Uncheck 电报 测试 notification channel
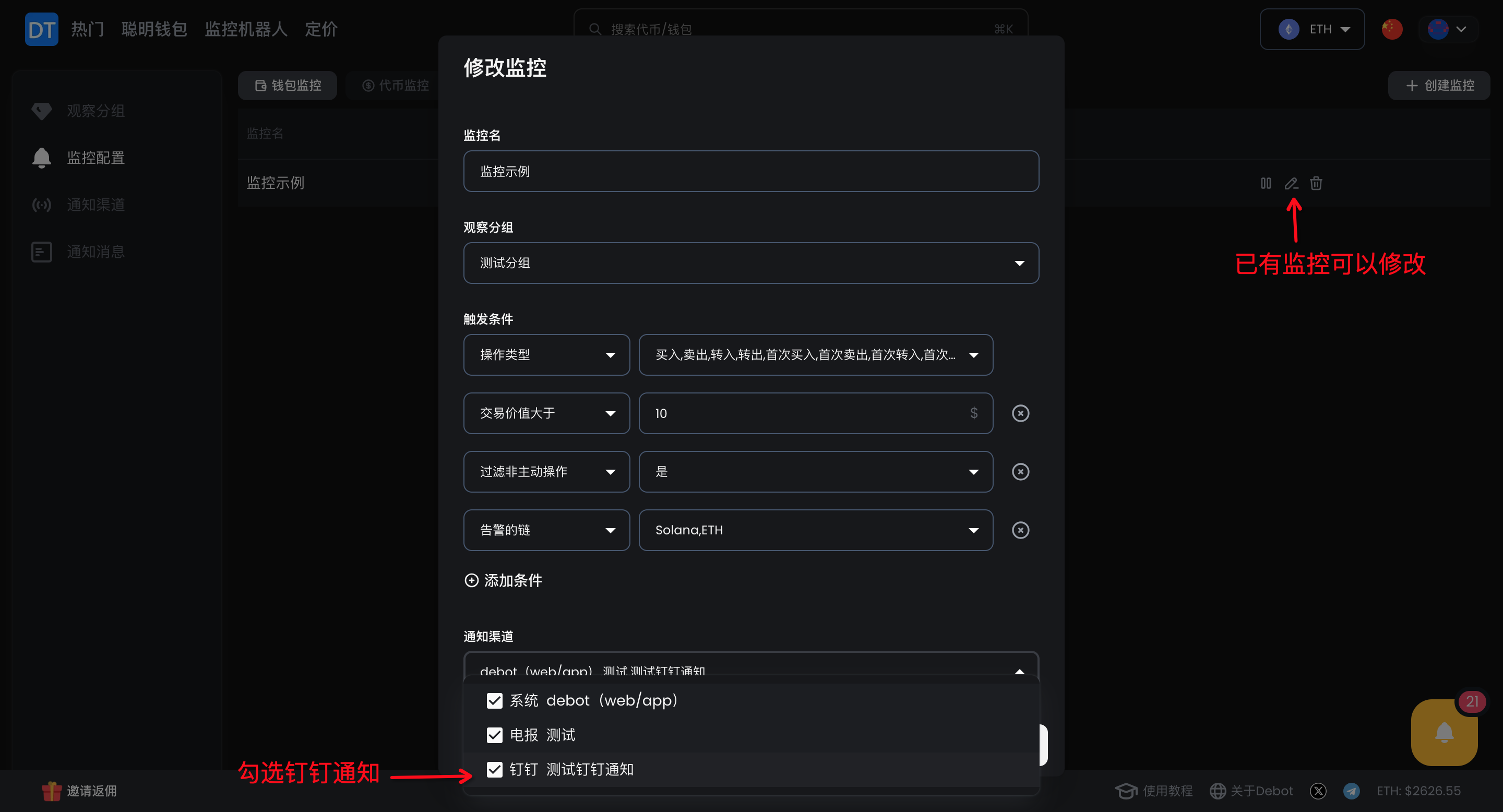 coord(494,735)
